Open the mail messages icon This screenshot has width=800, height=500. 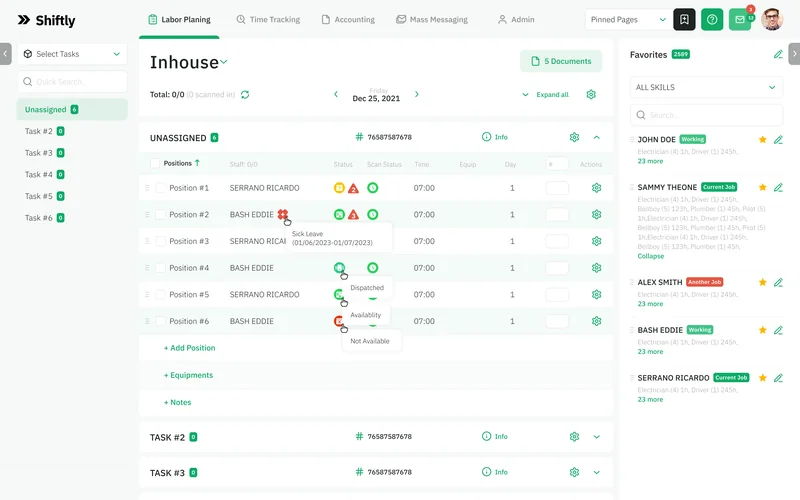(x=740, y=20)
